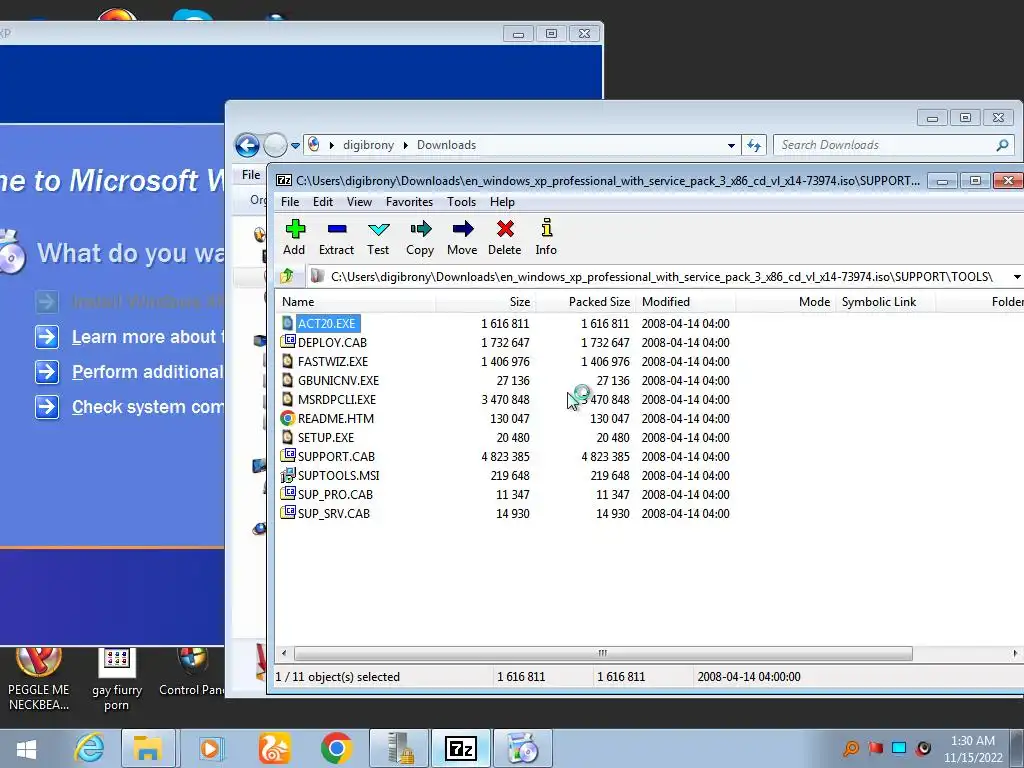Click the horizontal scrollbar in 7-Zip file list
This screenshot has height=768, width=1024.
coord(603,653)
